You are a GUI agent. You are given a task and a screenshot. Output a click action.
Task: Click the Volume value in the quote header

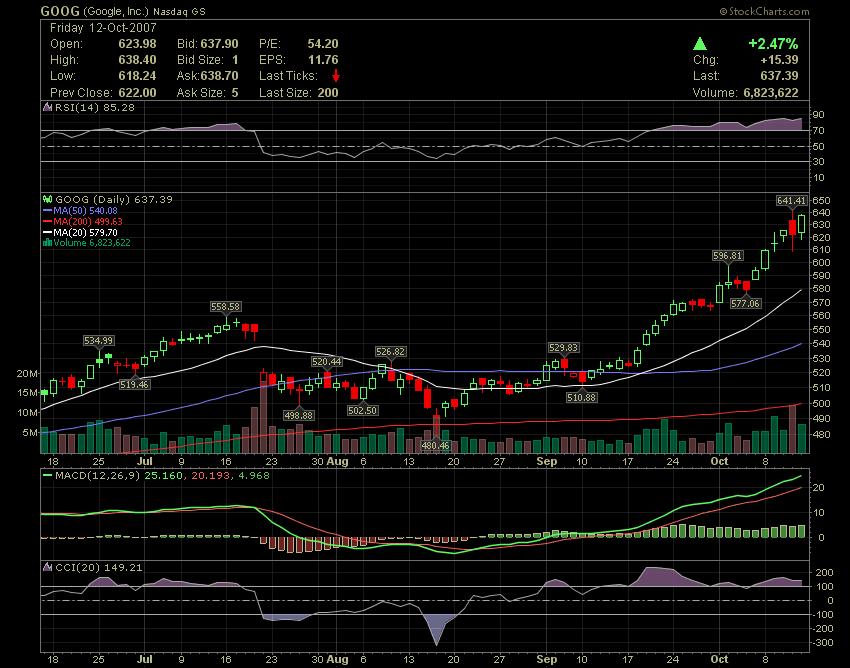pos(771,93)
